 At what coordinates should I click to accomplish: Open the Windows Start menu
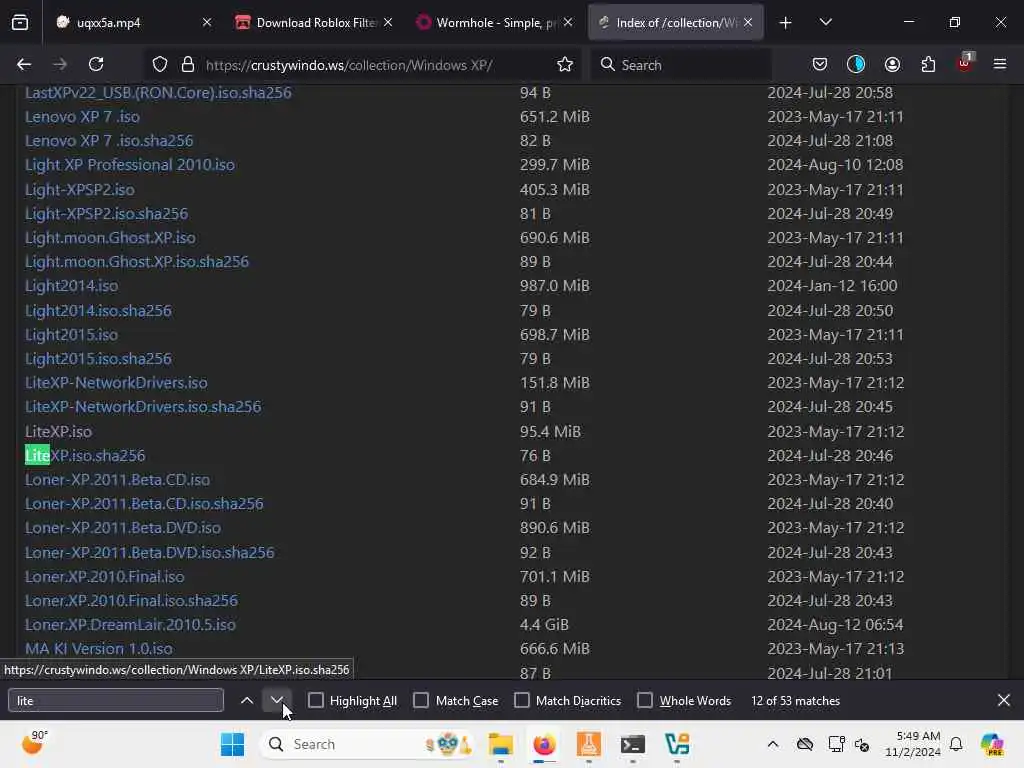pyautogui.click(x=232, y=744)
